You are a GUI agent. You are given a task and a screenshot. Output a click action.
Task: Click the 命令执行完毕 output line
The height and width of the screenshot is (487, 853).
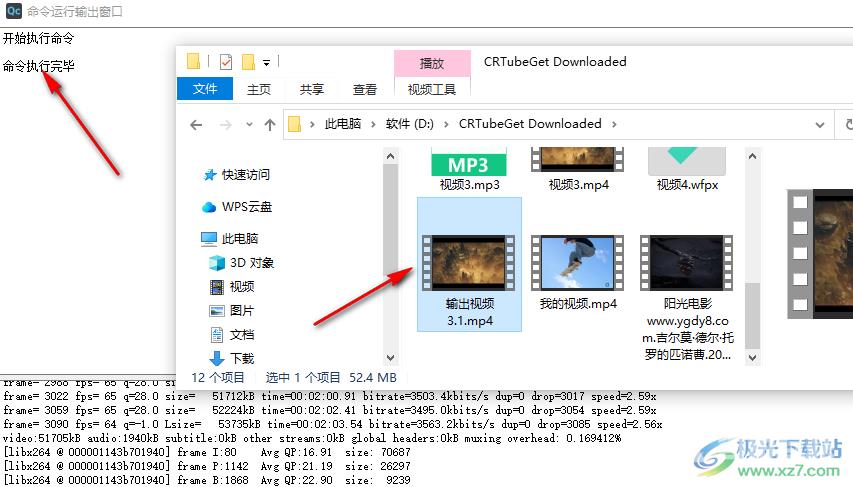[38, 66]
